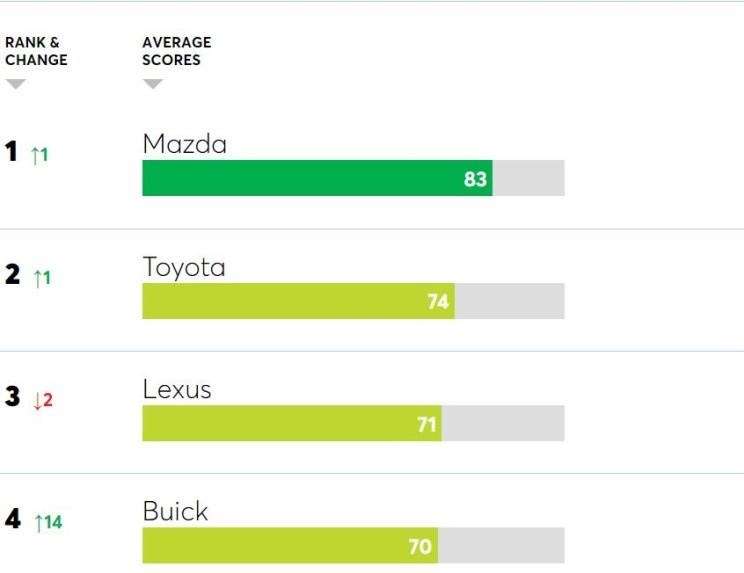
Task: Open the Toyota brand name link
Action: 184,267
